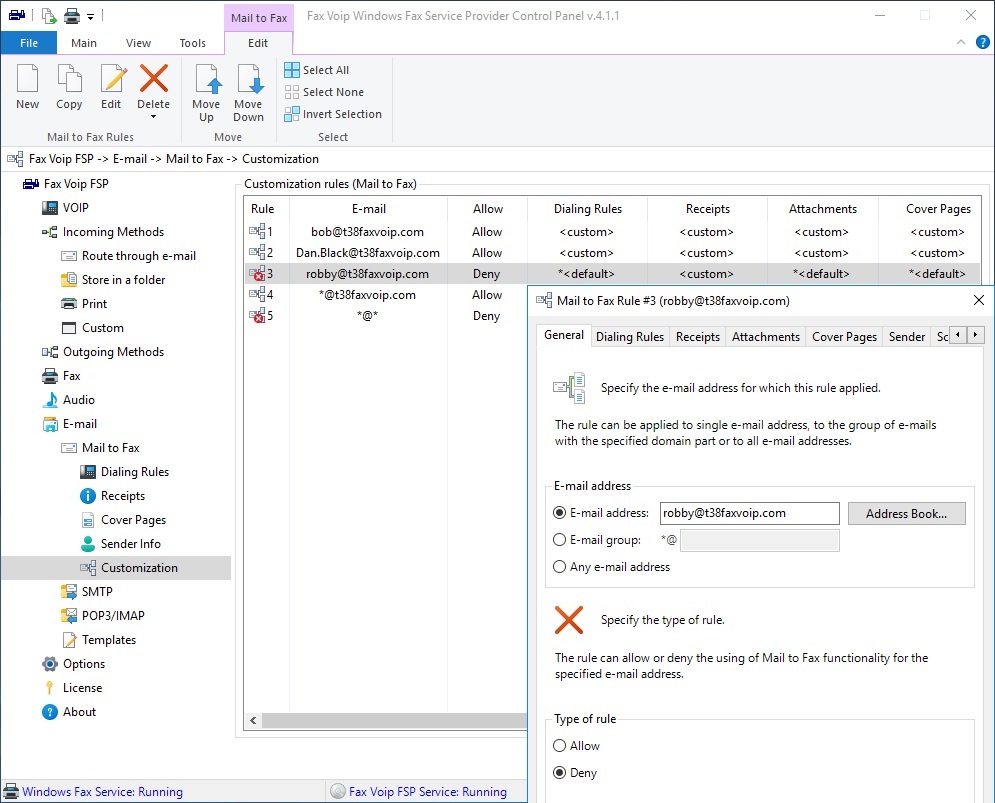The height and width of the screenshot is (803, 995).
Task: Click the tab scroll right arrow
Action: click(x=975, y=335)
